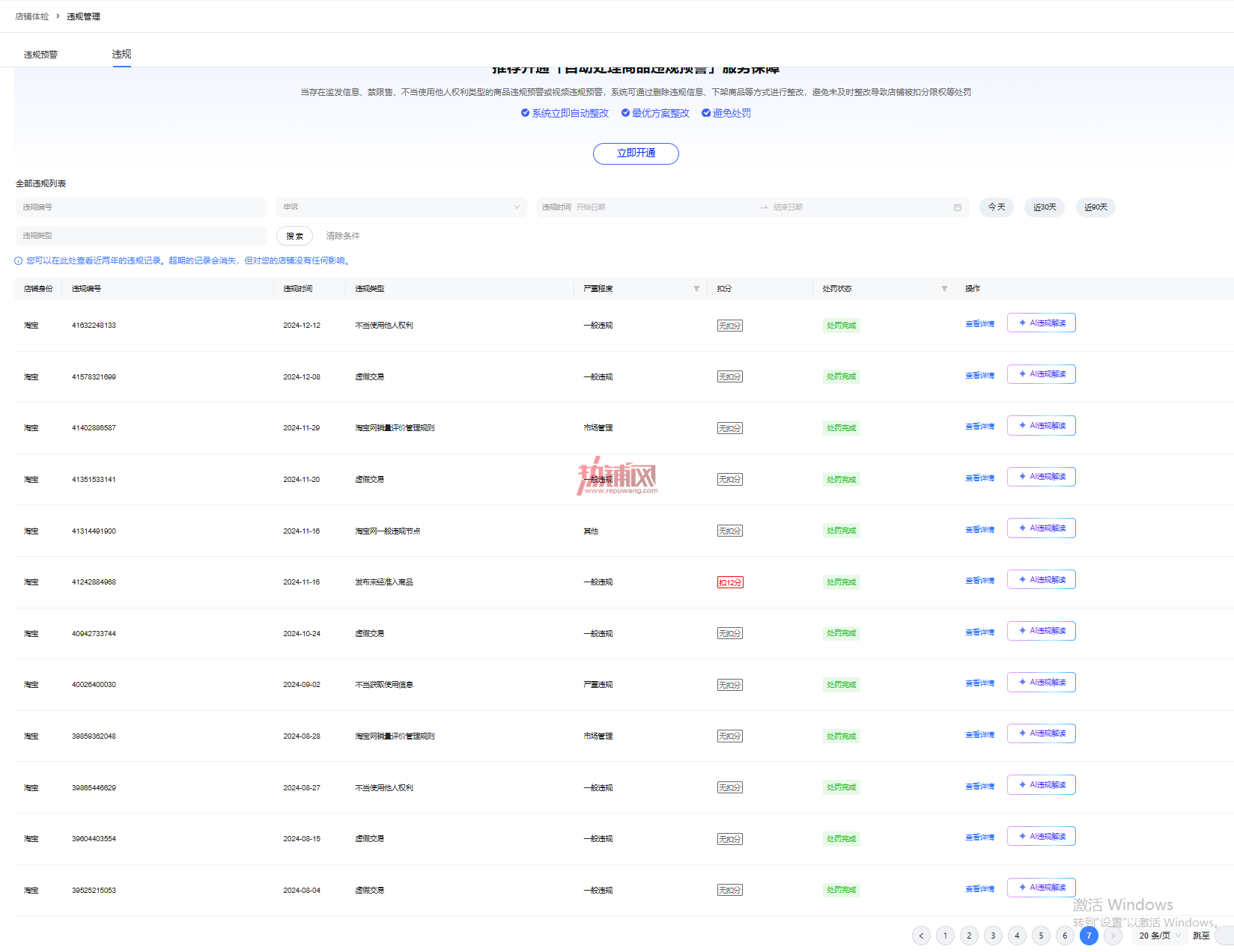
Task: Click the 立即开通 button
Action: tap(636, 153)
